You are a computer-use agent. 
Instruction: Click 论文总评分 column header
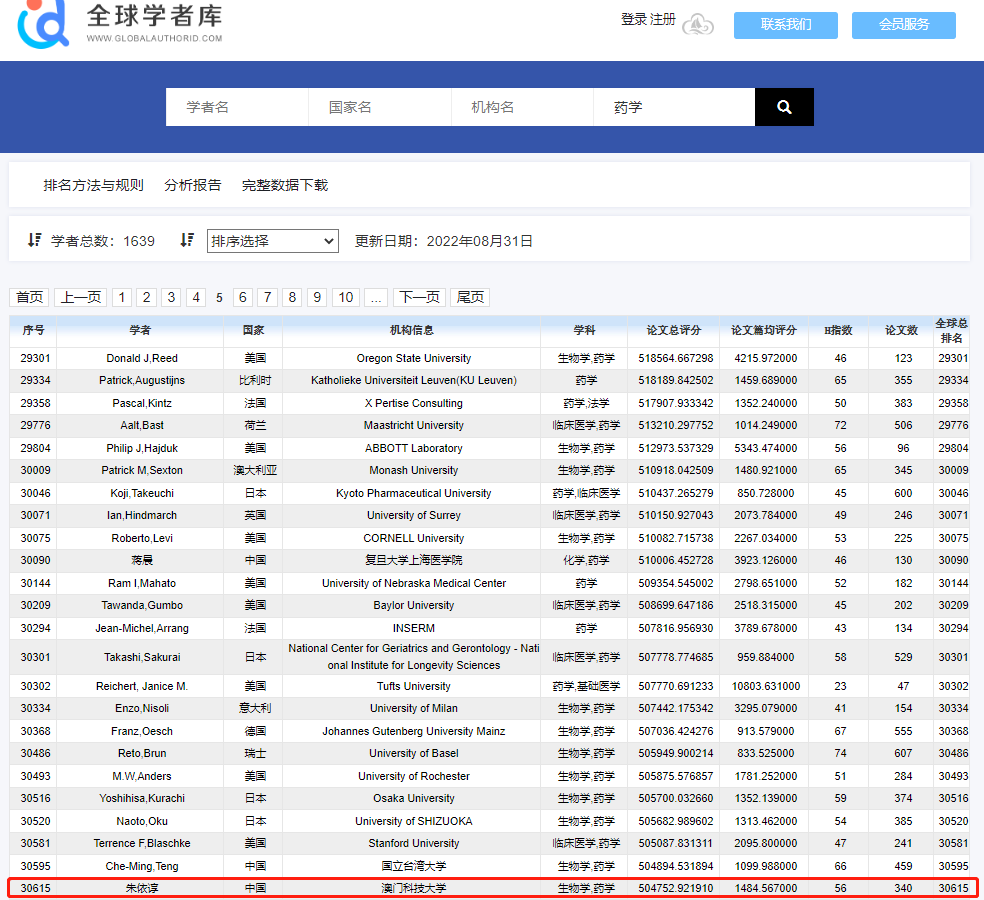673,330
